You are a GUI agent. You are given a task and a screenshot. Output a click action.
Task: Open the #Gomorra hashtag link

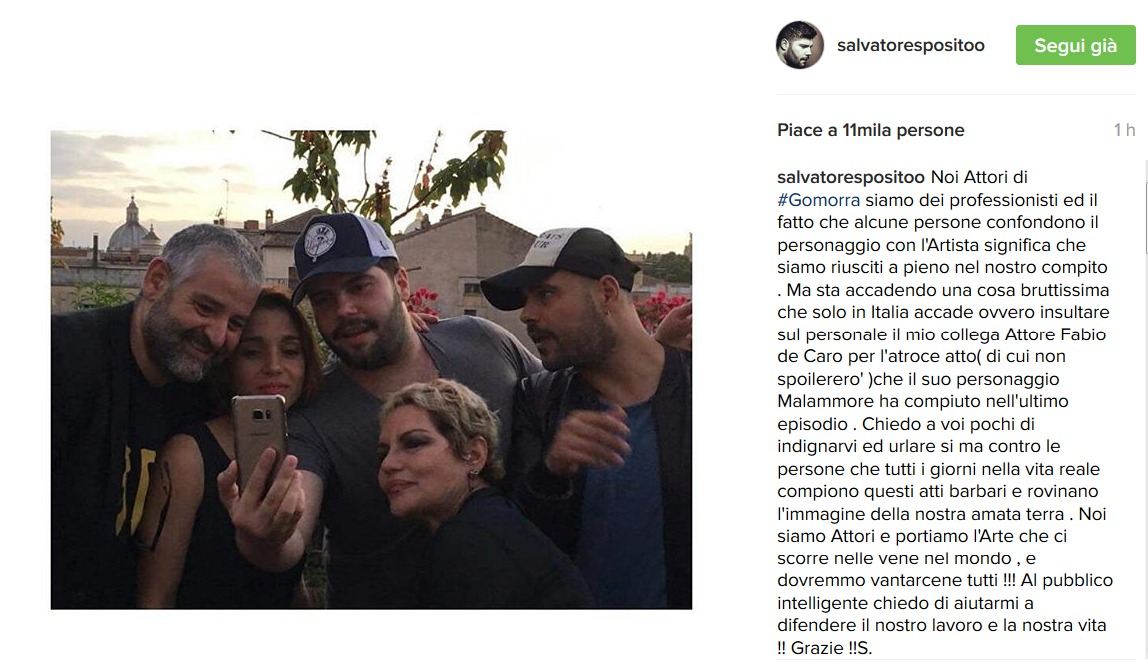[819, 200]
